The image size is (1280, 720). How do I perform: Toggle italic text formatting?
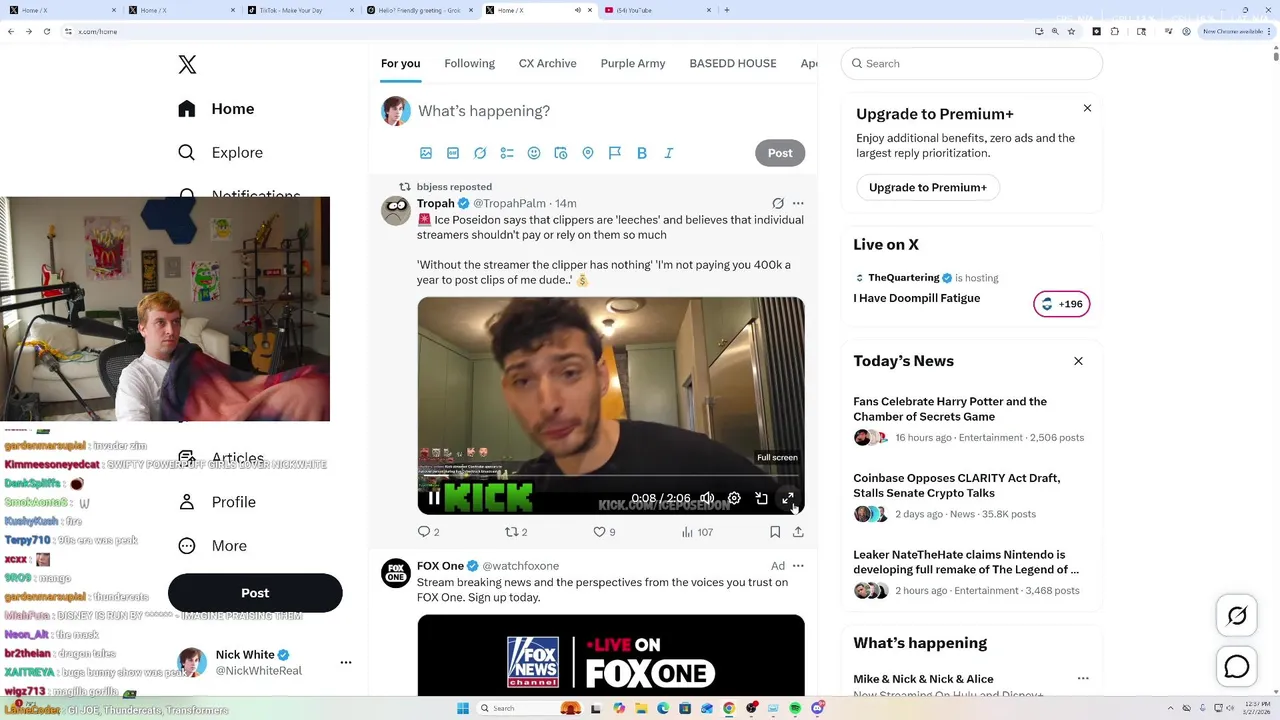pyautogui.click(x=669, y=153)
